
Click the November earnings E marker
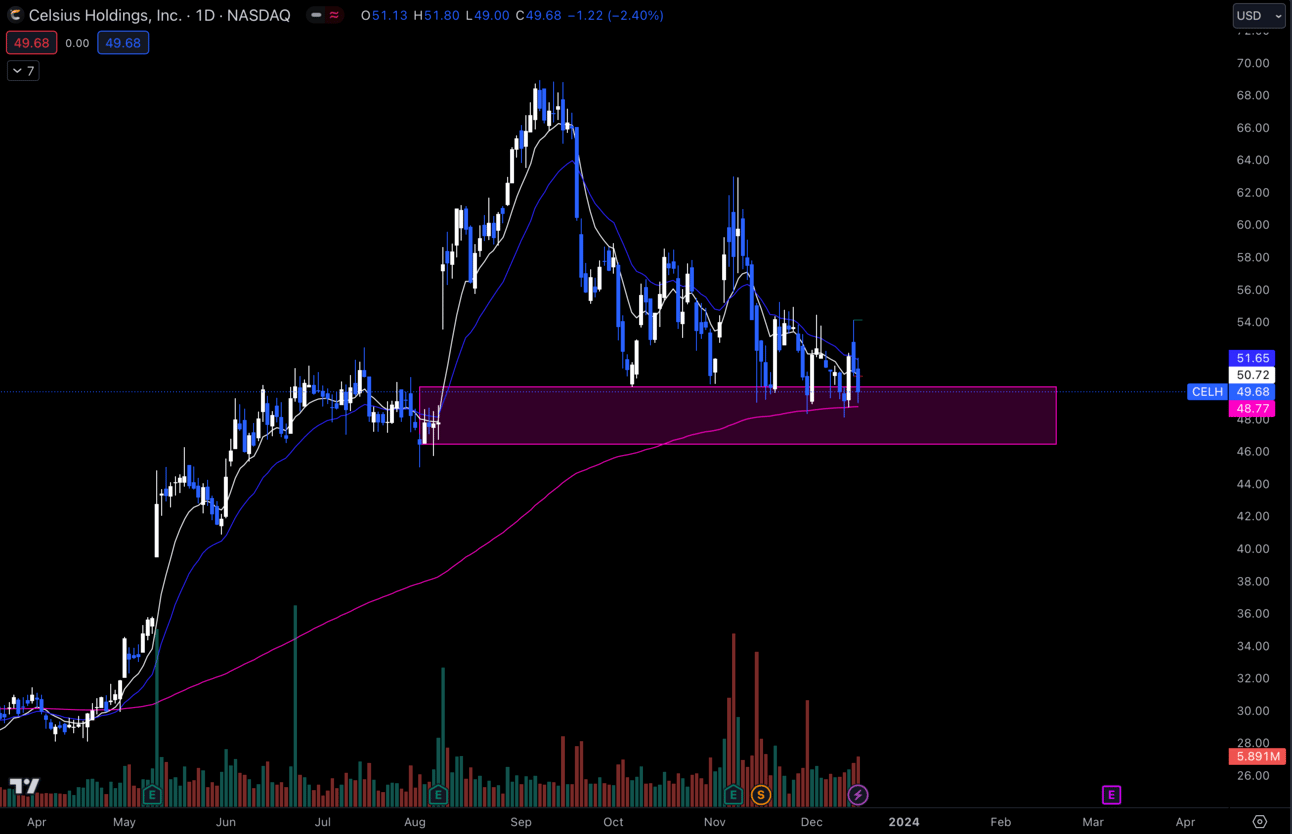point(733,795)
